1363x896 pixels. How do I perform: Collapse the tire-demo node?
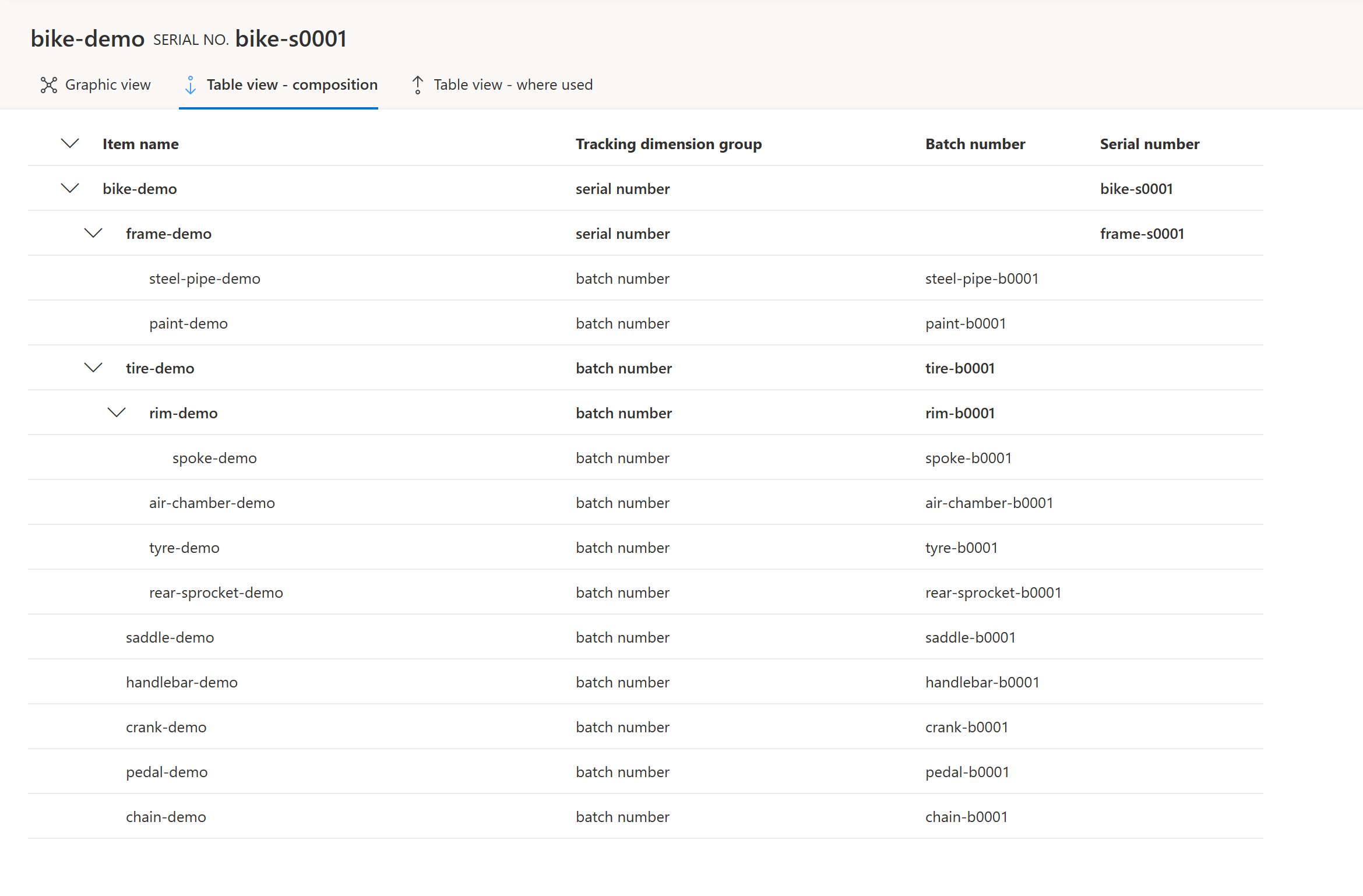pos(93,368)
